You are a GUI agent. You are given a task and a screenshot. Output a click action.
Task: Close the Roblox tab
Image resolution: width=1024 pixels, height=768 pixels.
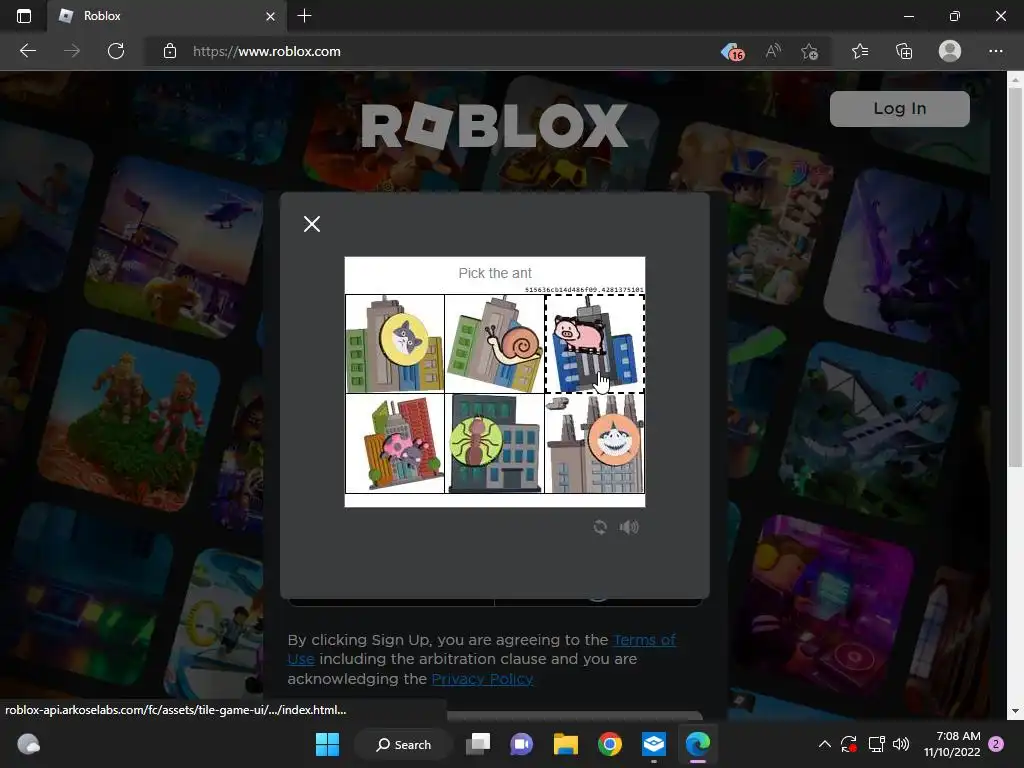(270, 16)
